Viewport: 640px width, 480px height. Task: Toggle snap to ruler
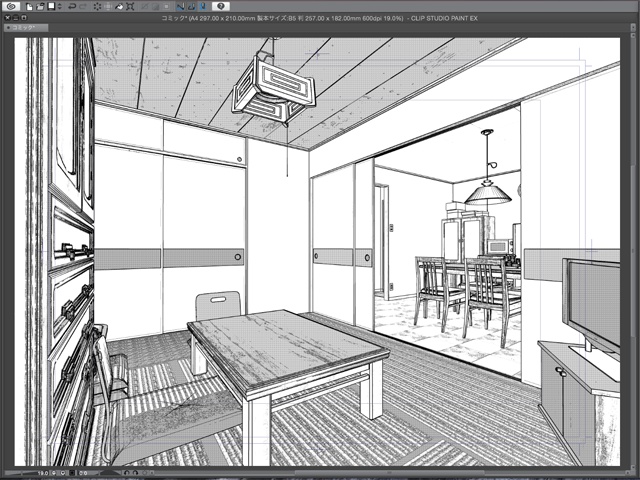tap(180, 6)
